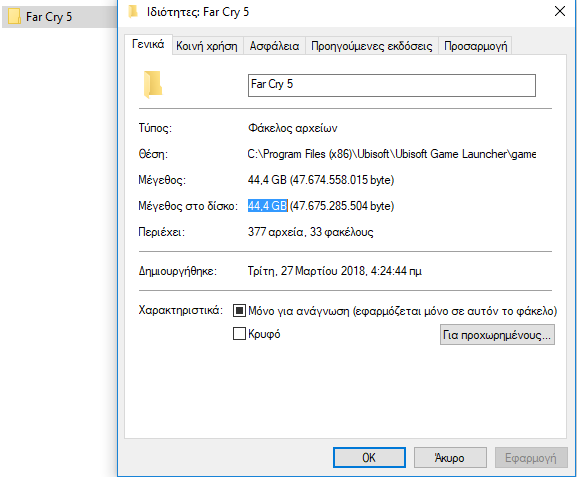
Task: Select the Far Cry 5 folder icon in explorer
Action: pos(14,17)
